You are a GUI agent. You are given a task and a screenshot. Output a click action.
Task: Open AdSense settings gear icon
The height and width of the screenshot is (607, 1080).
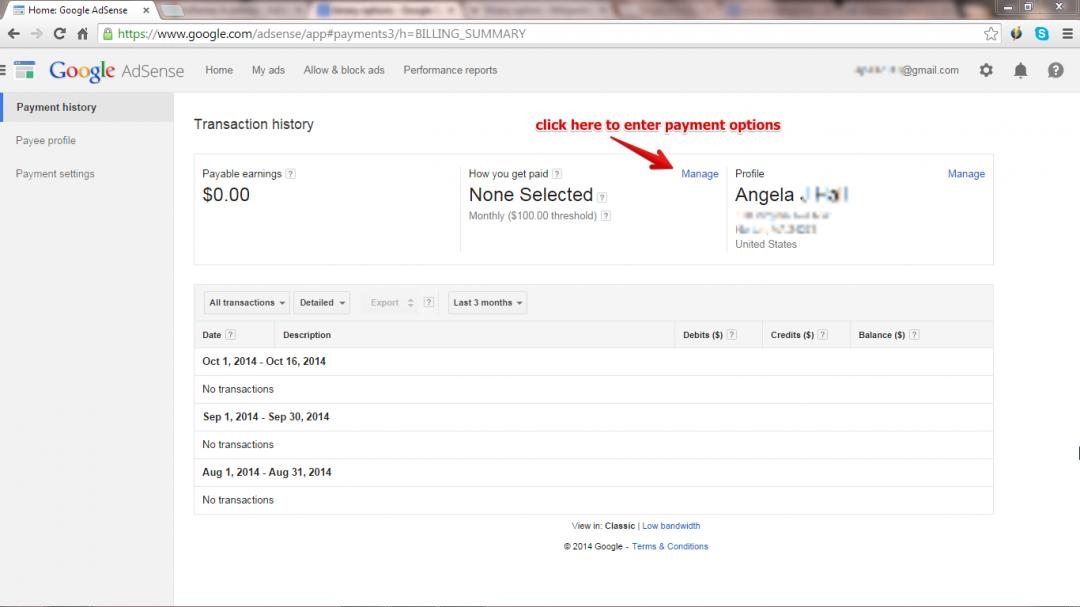click(986, 70)
